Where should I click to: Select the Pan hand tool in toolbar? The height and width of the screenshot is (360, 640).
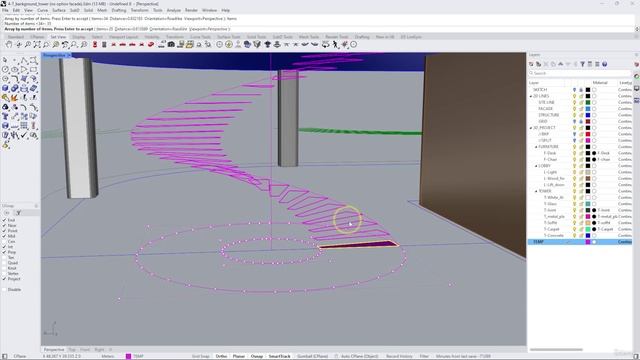9,44
